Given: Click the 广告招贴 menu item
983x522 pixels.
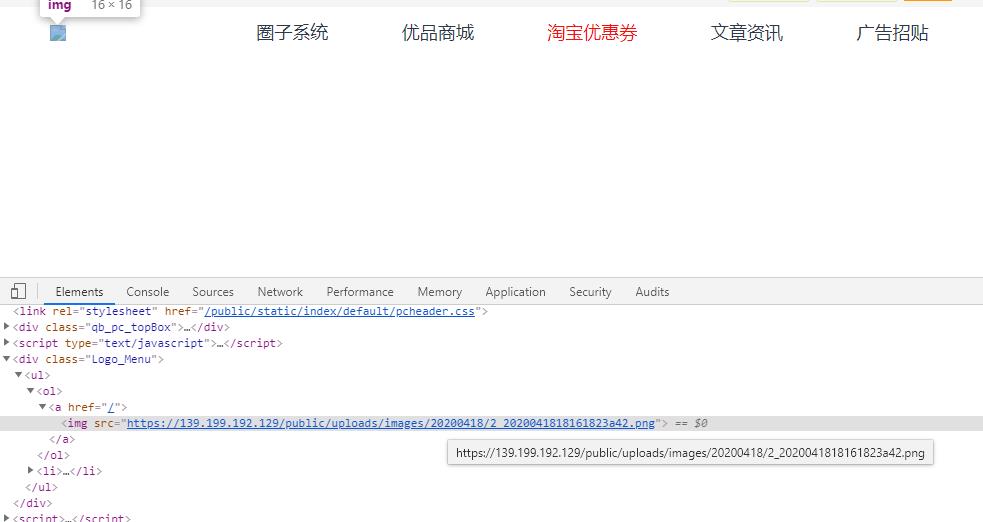Looking at the screenshot, I should click(x=892, y=33).
